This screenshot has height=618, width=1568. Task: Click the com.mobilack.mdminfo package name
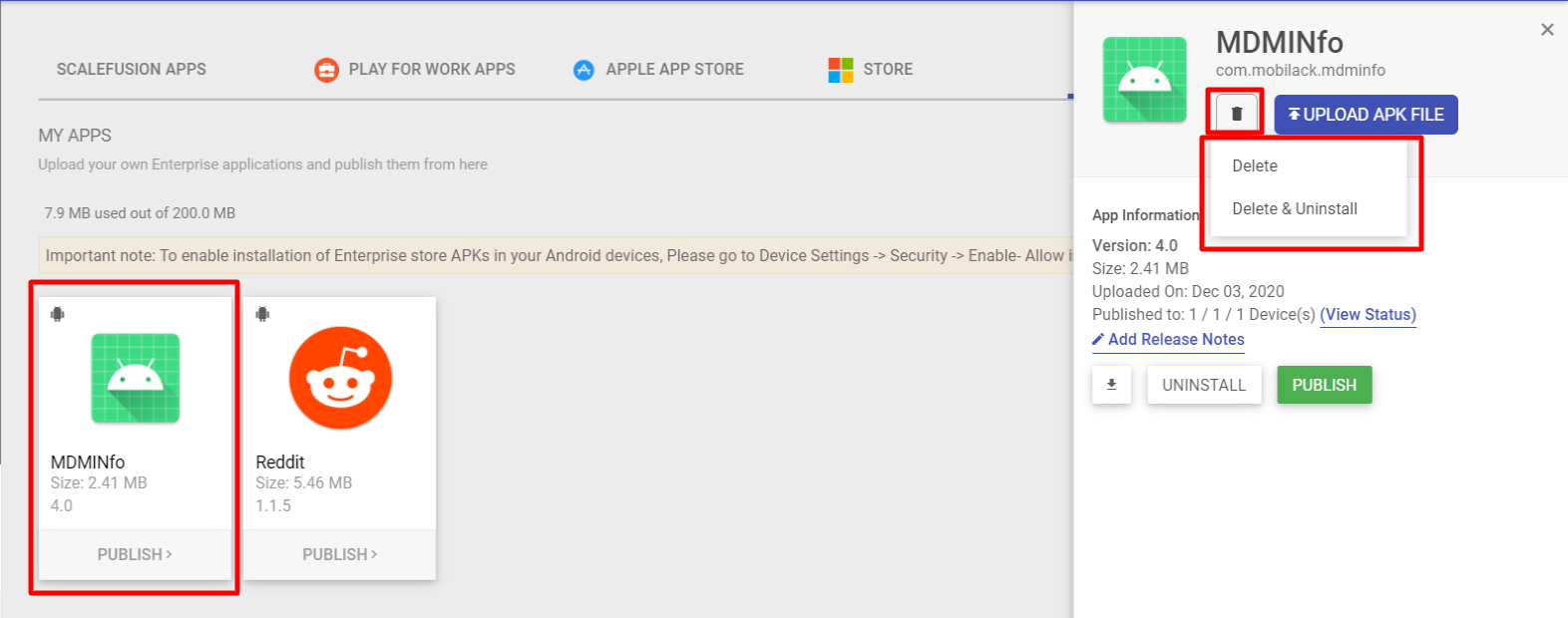tap(1301, 70)
